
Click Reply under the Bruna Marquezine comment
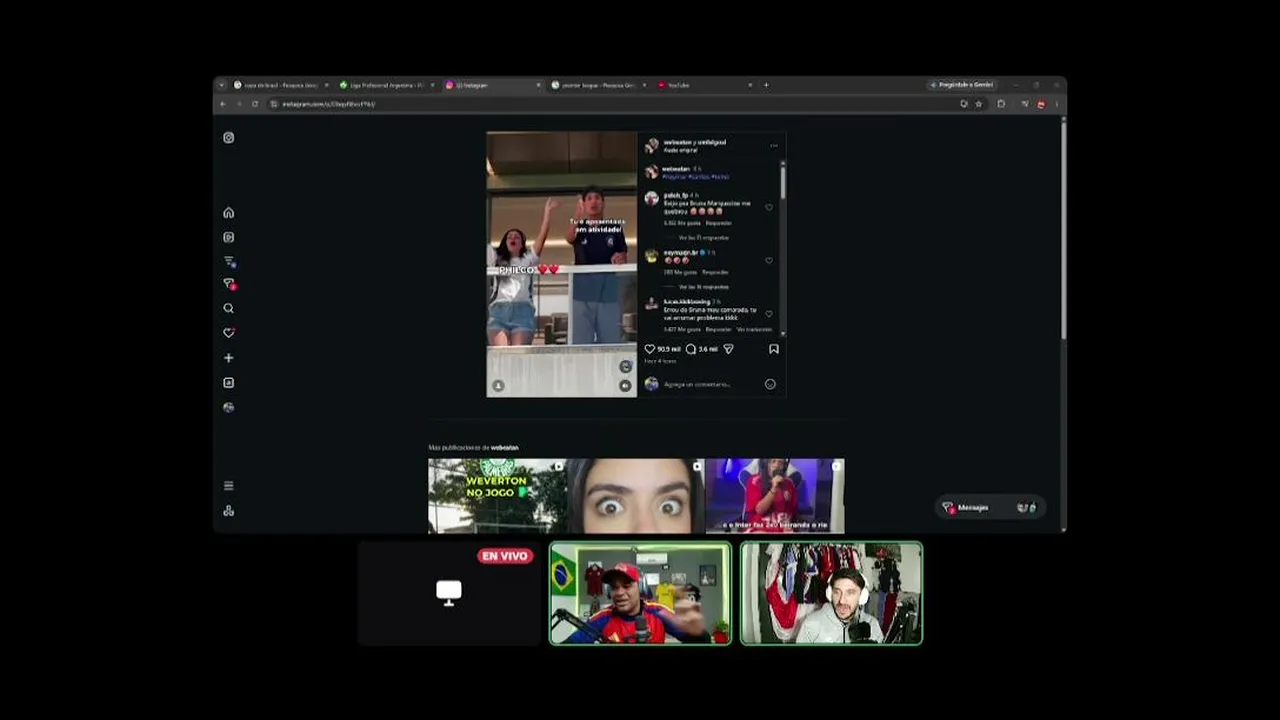click(719, 223)
